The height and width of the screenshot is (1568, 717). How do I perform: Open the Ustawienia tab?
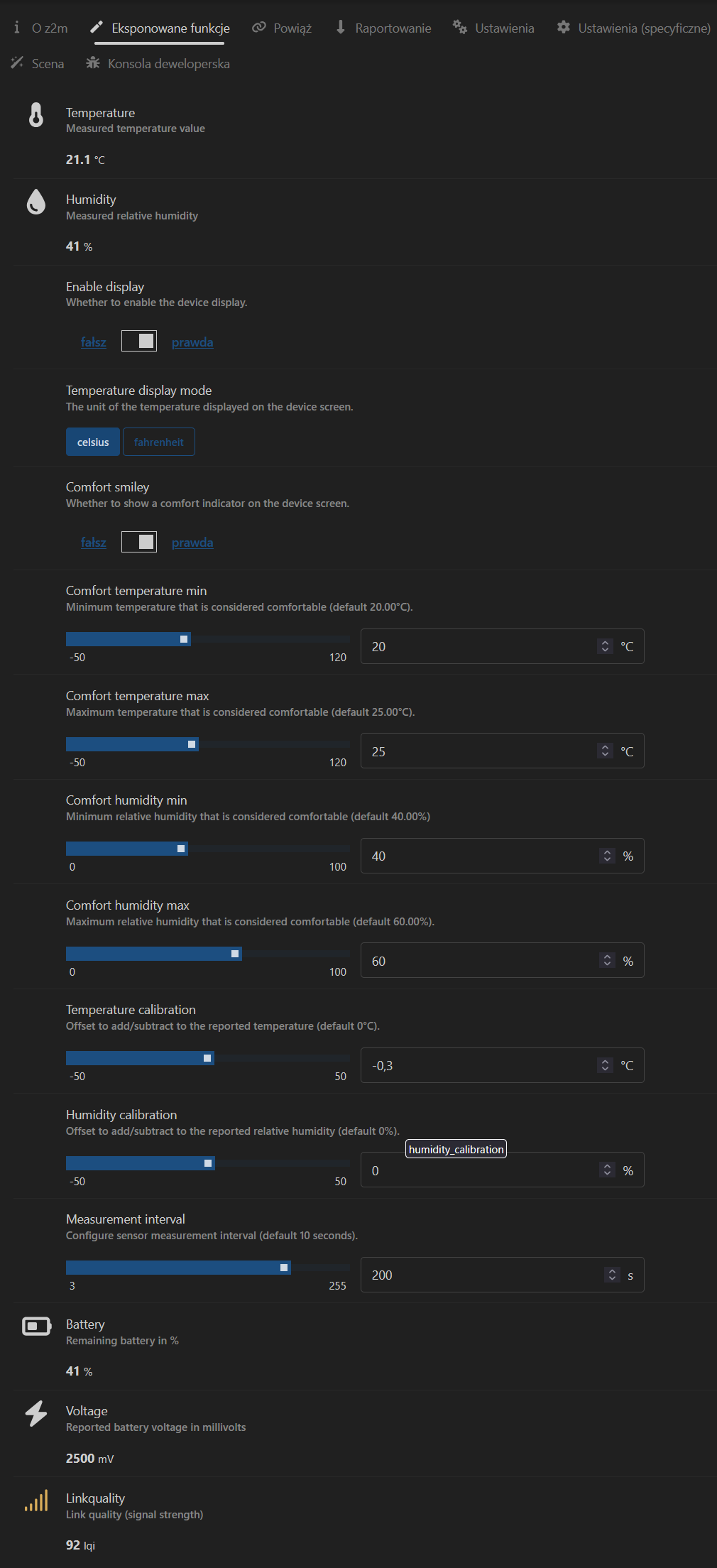point(494,28)
